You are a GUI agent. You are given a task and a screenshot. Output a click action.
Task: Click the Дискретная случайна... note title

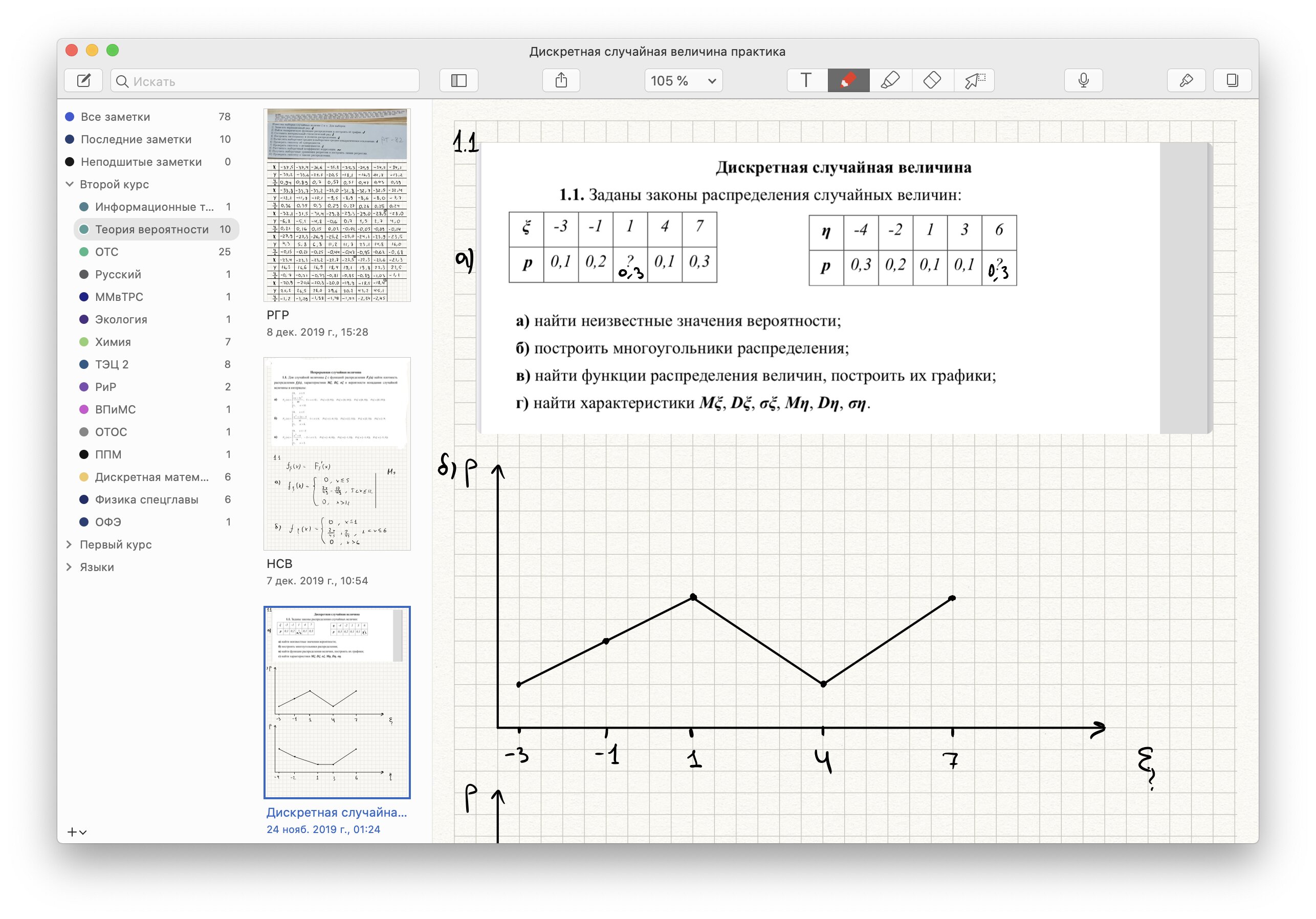pos(337,813)
